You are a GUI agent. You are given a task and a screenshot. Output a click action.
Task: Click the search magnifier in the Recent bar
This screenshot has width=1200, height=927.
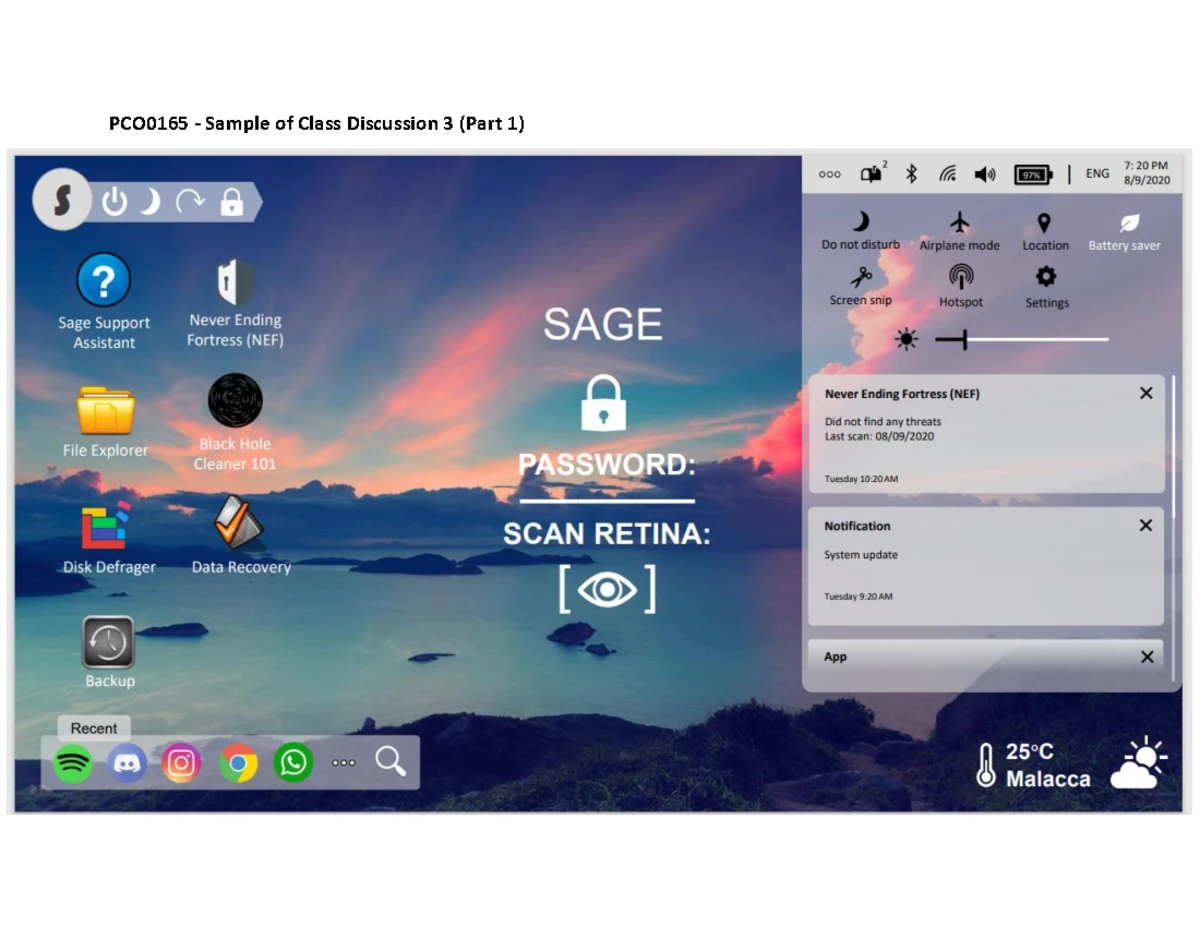(x=390, y=762)
